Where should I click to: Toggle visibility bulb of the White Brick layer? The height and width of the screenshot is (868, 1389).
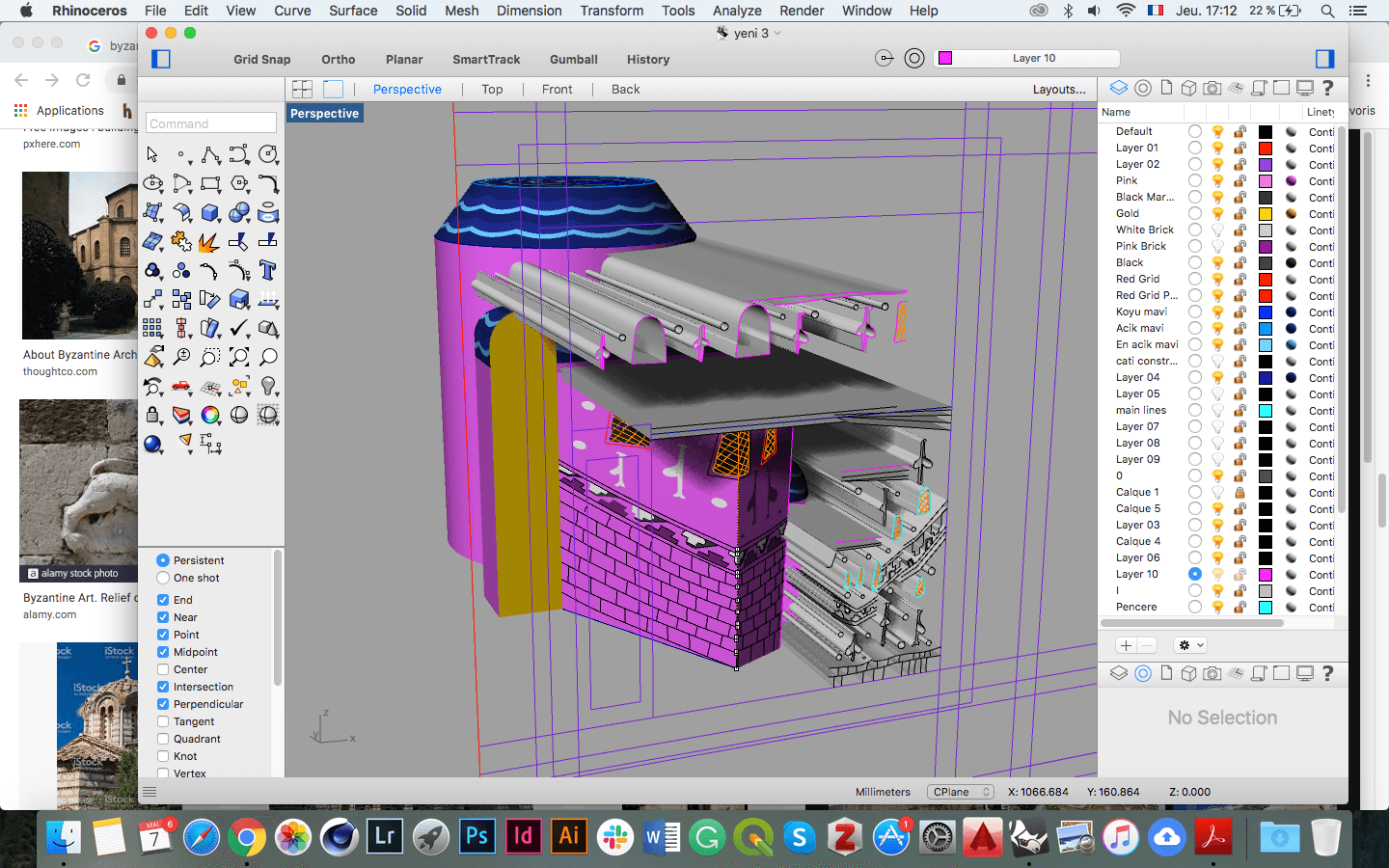[1217, 230]
